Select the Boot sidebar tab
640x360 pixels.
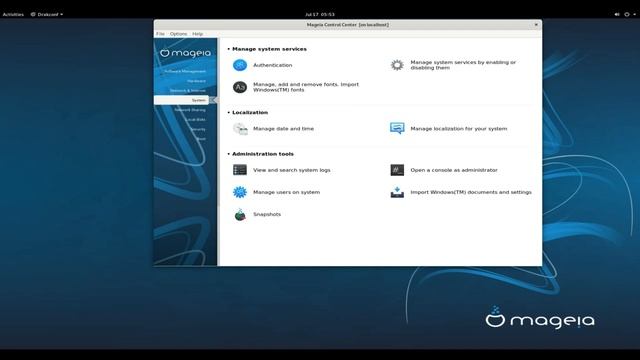tap(201, 139)
